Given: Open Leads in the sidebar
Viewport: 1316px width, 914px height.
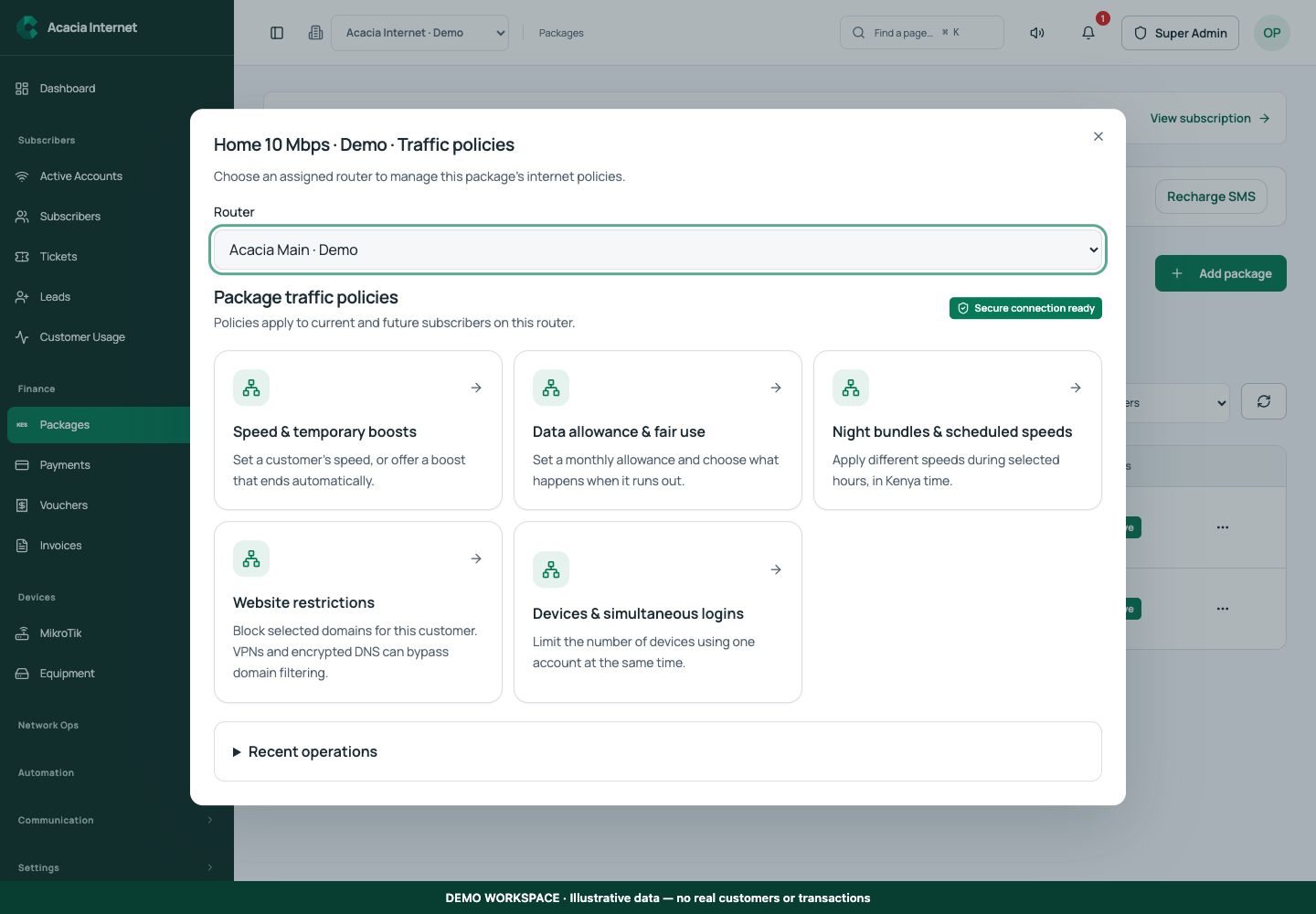Looking at the screenshot, I should click(x=117, y=297).
